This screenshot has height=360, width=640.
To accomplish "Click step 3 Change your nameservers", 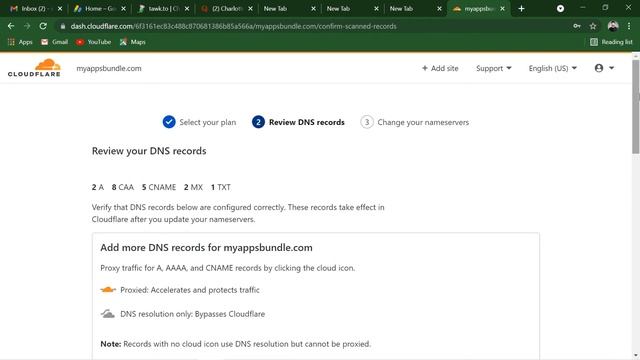I will 415,122.
